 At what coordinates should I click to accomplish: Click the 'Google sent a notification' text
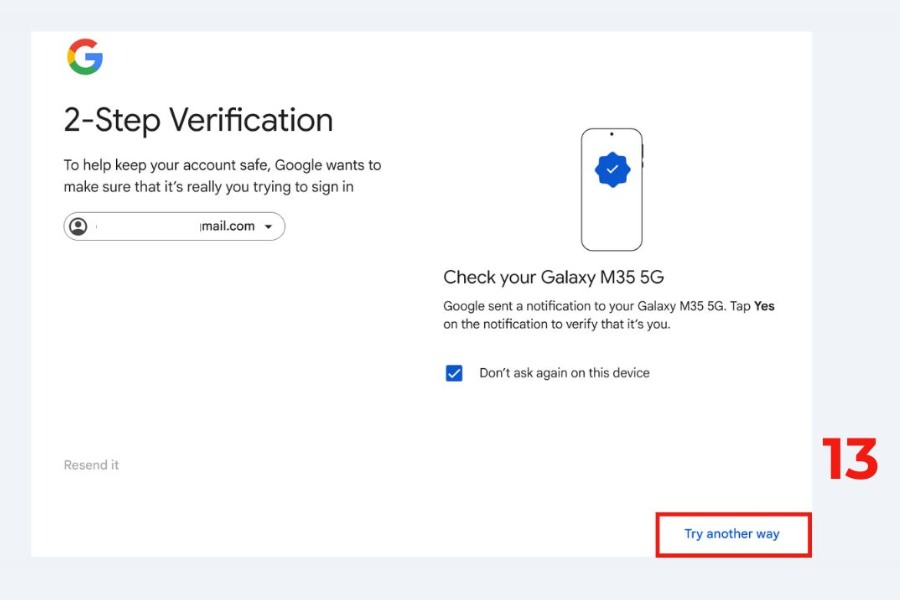pyautogui.click(x=608, y=306)
